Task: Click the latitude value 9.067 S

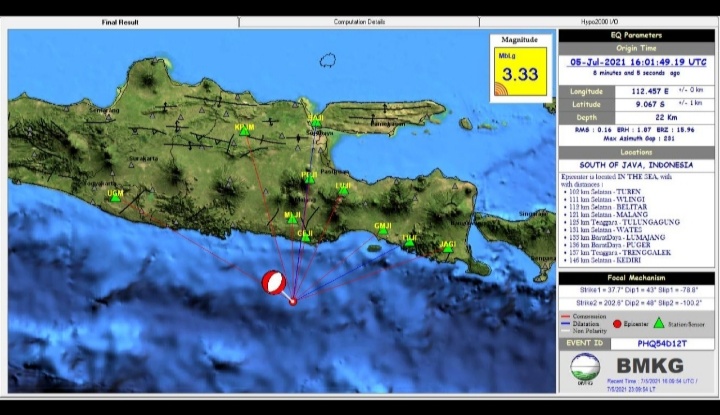Action: [650, 104]
